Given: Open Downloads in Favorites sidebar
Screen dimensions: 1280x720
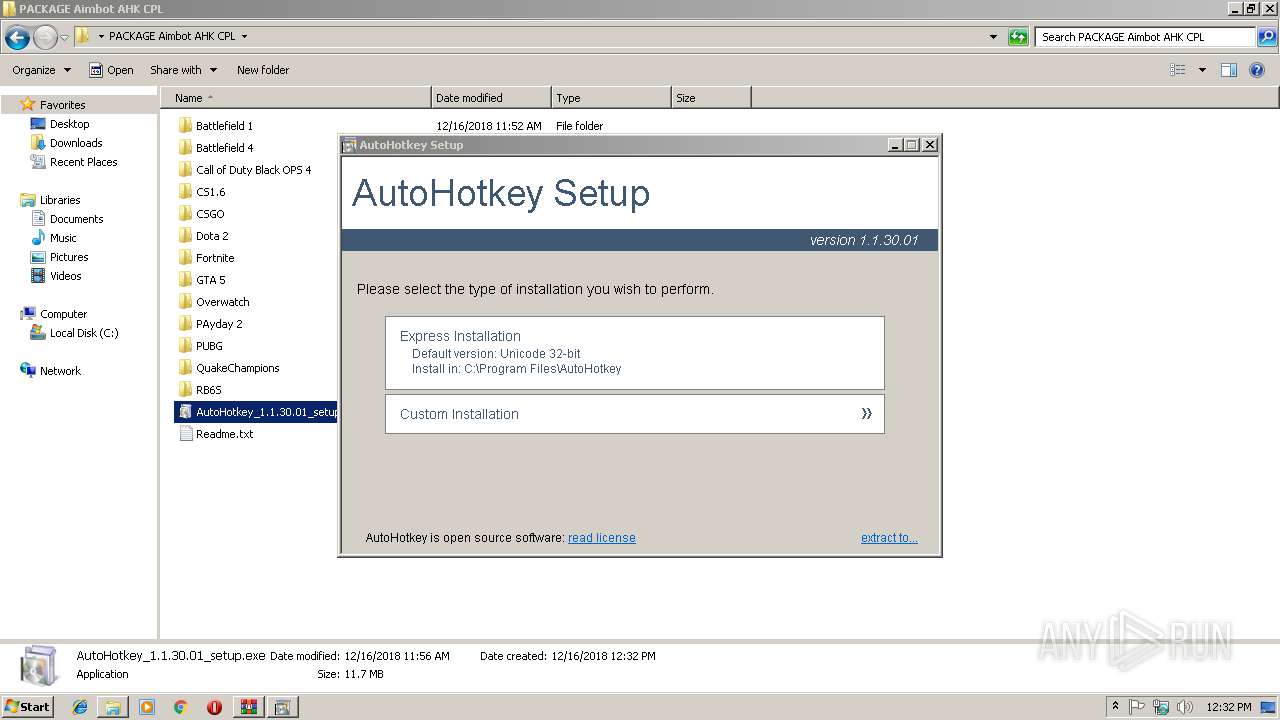Looking at the screenshot, I should [76, 143].
